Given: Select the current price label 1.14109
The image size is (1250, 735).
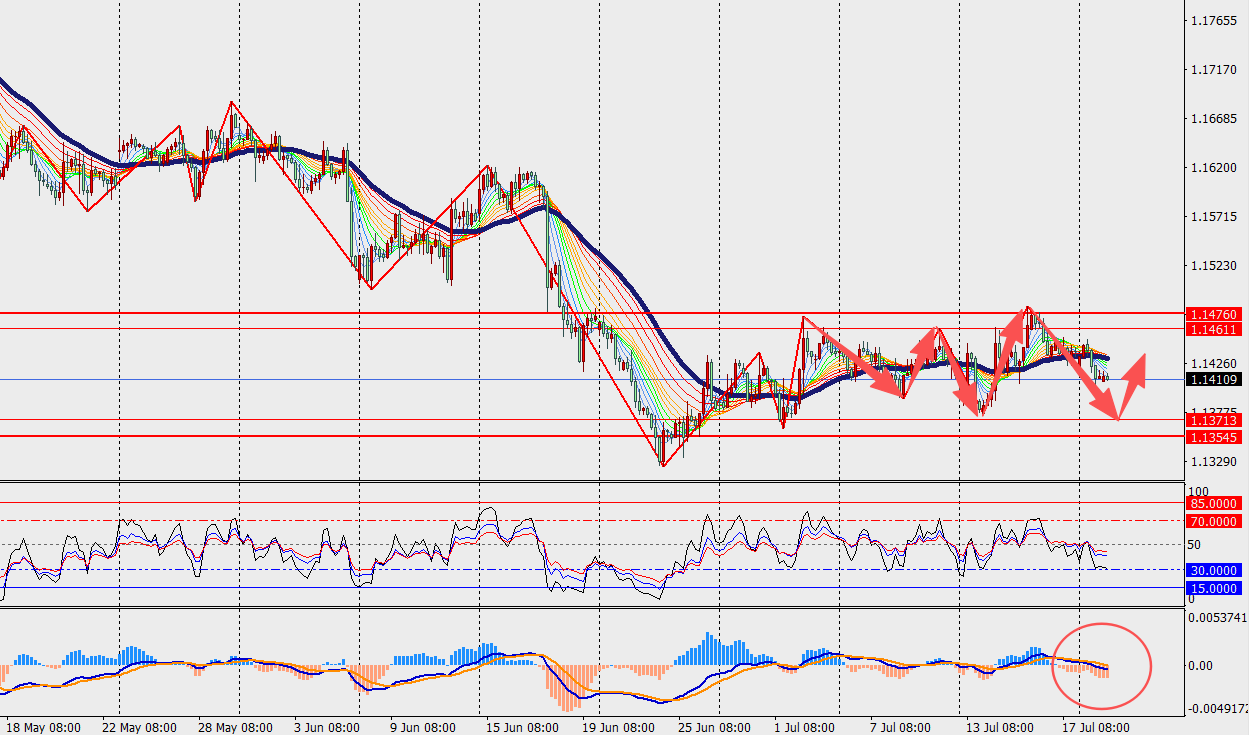Looking at the screenshot, I should (x=1215, y=379).
